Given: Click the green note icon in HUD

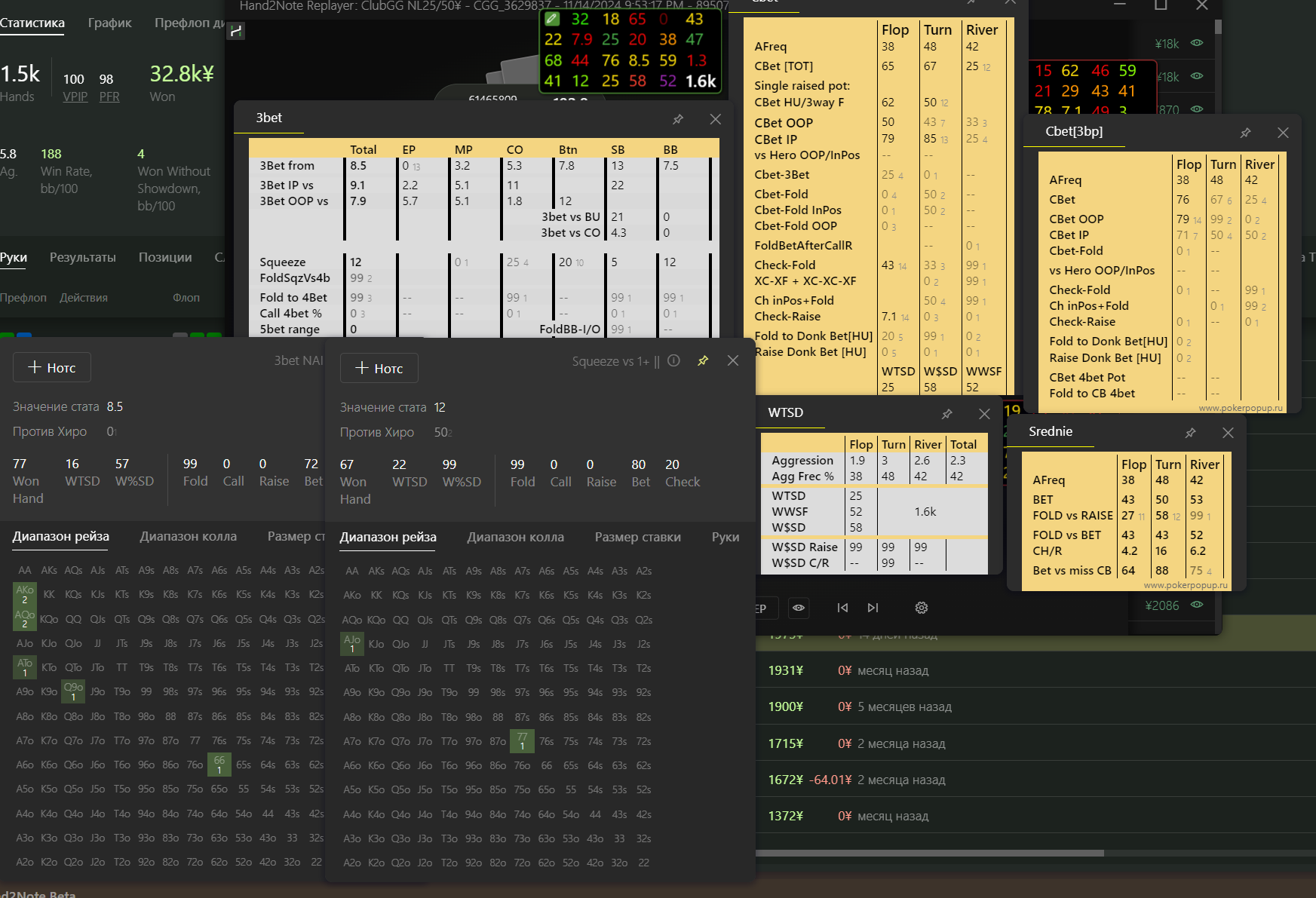Looking at the screenshot, I should click(552, 18).
